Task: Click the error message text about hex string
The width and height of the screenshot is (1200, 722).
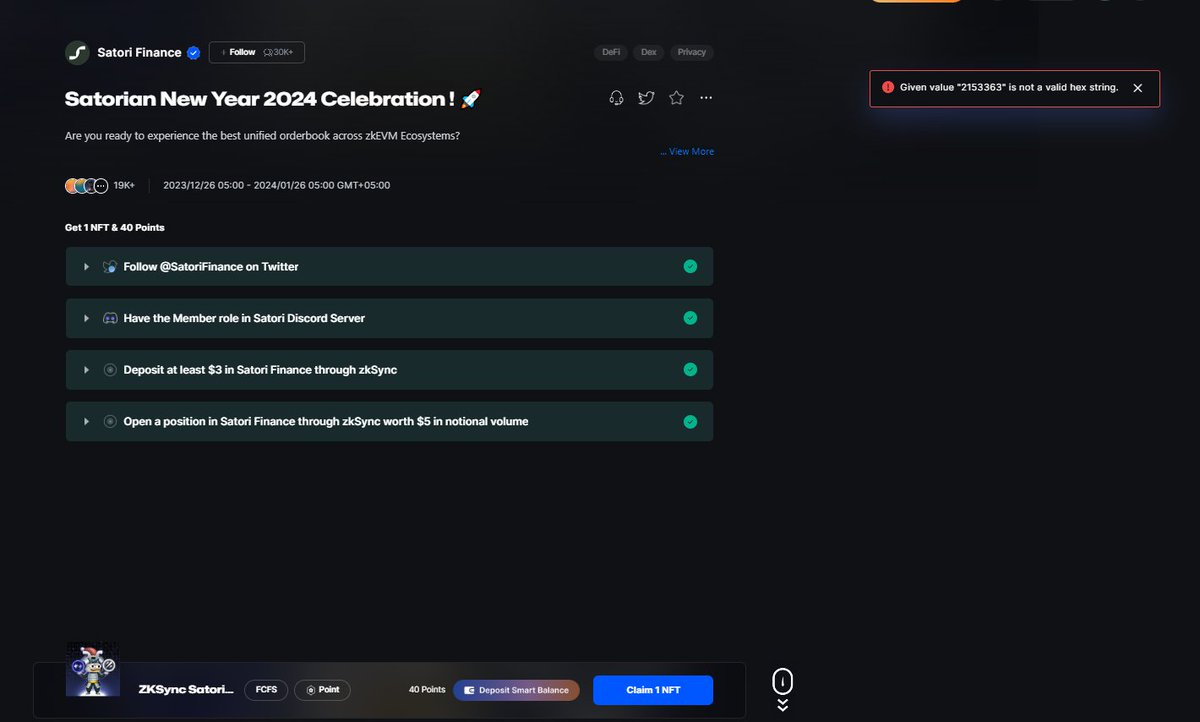Action: pyautogui.click(x=1009, y=88)
